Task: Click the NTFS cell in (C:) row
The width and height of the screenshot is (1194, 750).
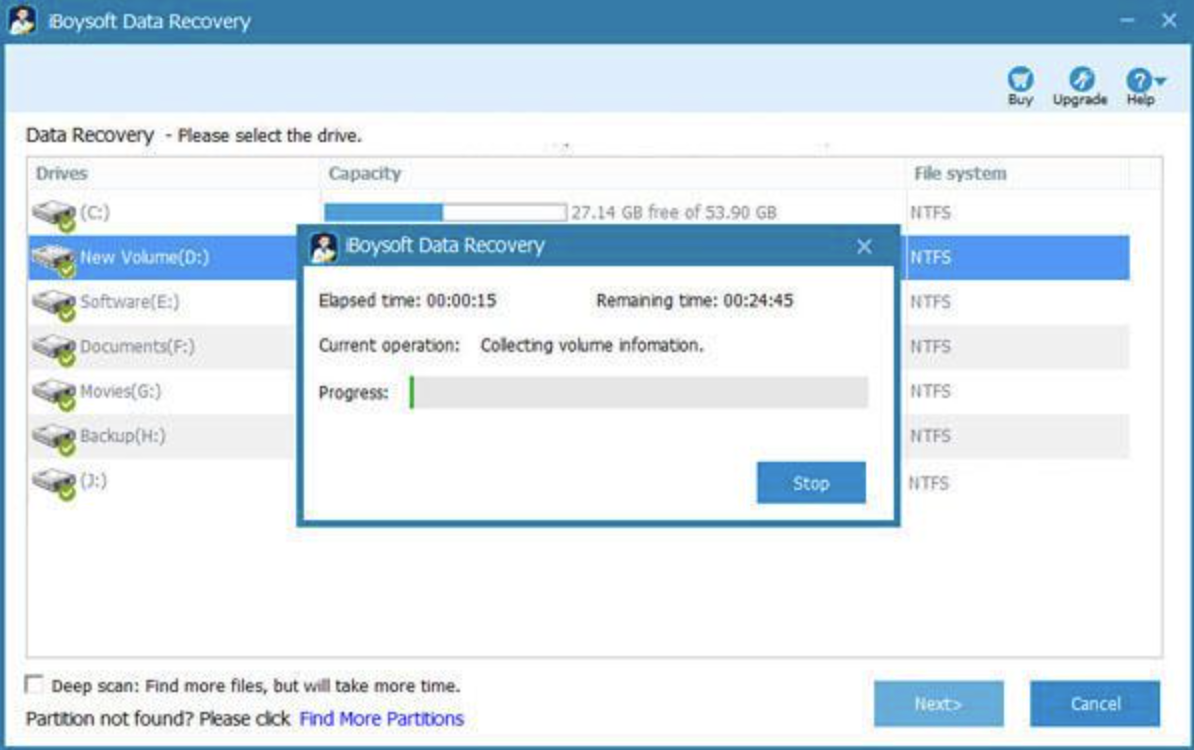Action: tap(931, 212)
